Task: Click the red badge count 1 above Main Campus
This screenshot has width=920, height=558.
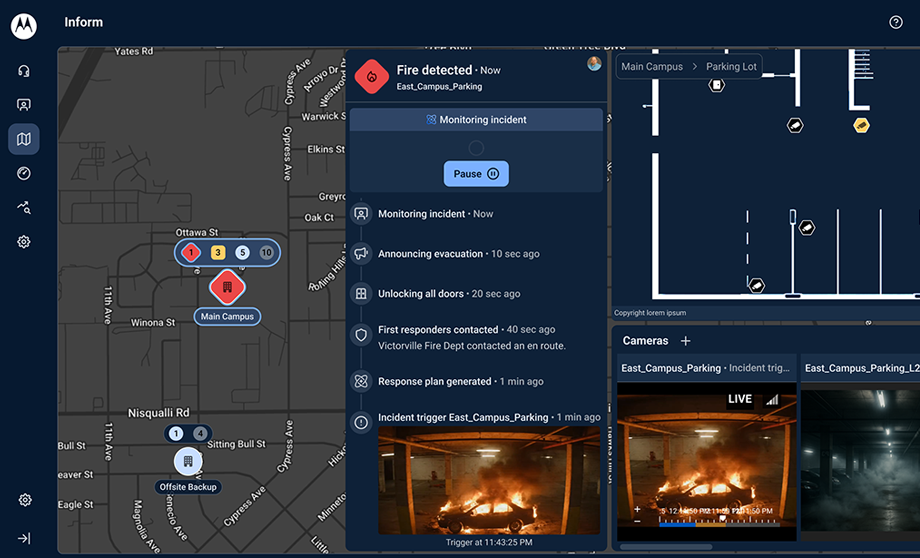Action: coord(192,253)
